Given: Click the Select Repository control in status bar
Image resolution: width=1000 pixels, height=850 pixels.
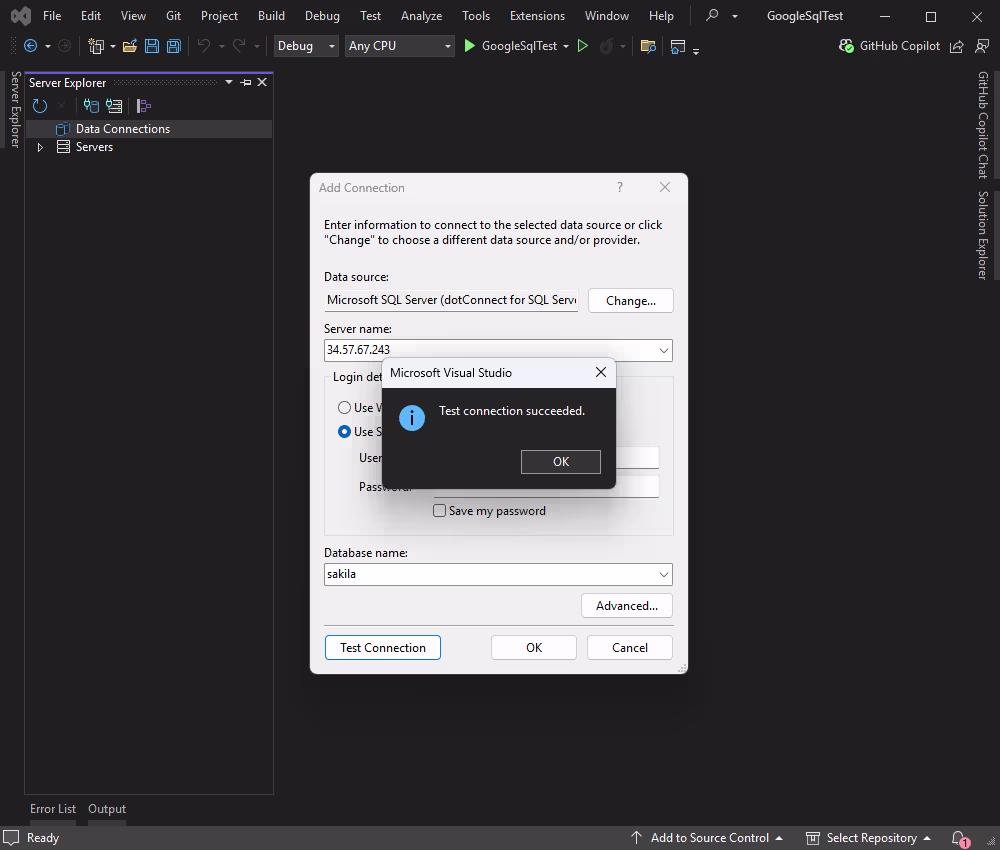Looking at the screenshot, I should pos(869,837).
